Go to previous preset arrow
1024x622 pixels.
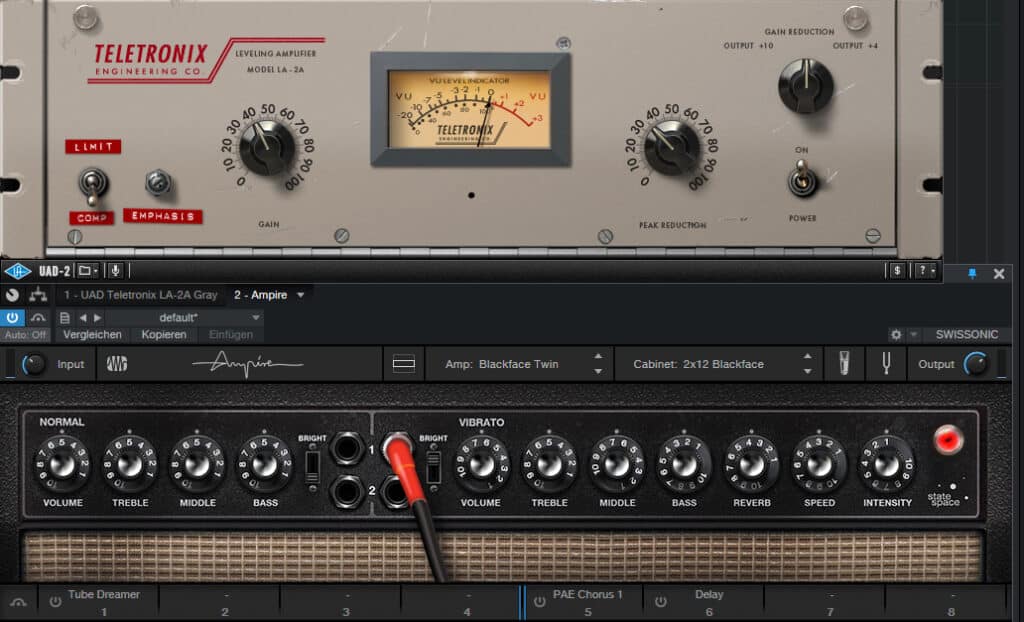click(83, 318)
